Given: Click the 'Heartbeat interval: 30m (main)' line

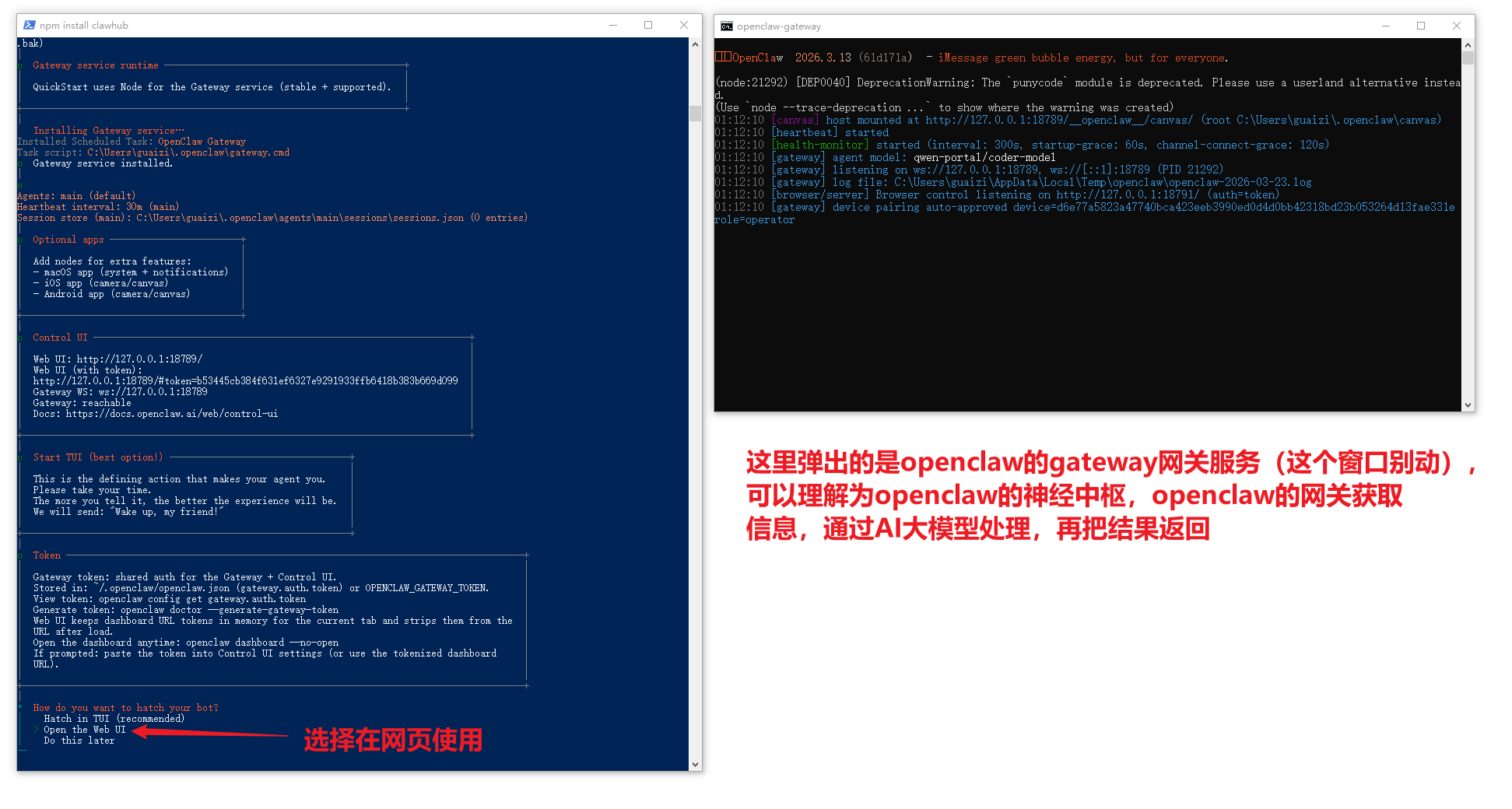Looking at the screenshot, I should pos(98,207).
